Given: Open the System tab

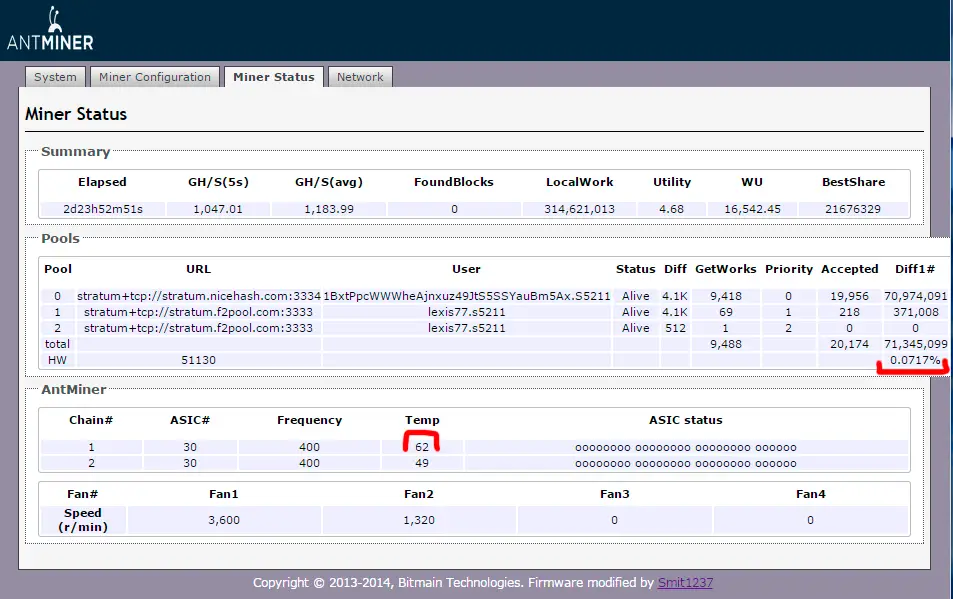Looking at the screenshot, I should (x=55, y=77).
